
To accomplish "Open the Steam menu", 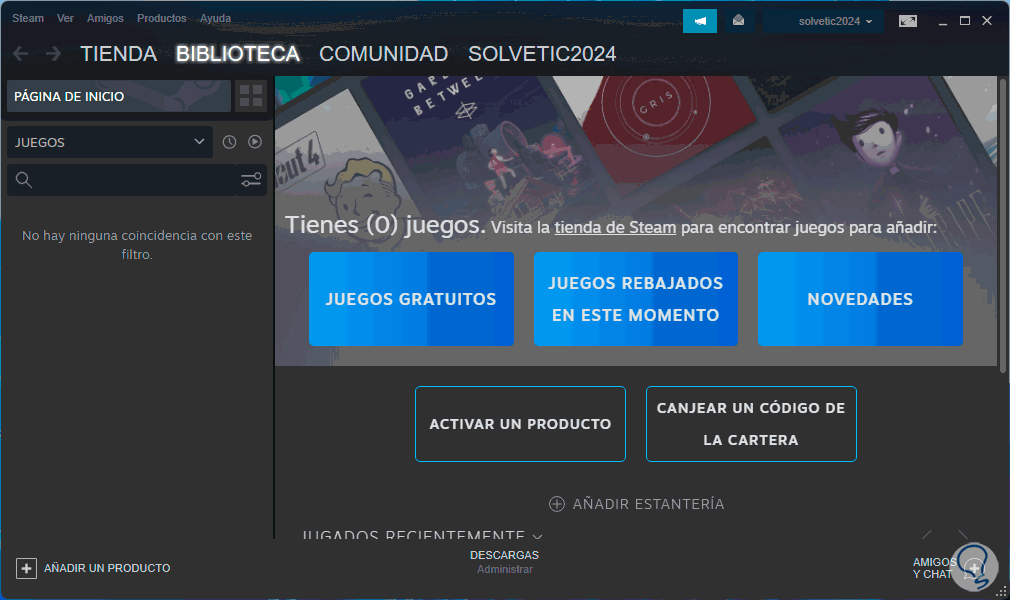I will tap(28, 18).
